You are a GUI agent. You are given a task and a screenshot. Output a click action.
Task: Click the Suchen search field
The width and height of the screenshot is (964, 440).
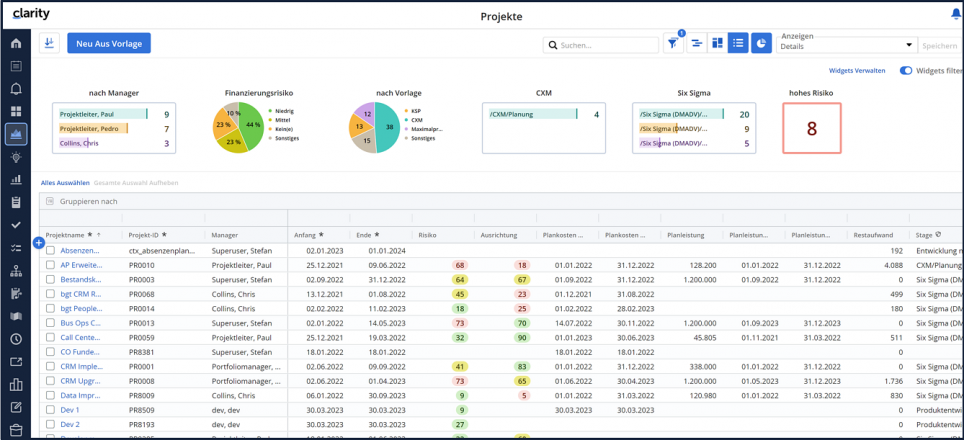pyautogui.click(x=601, y=45)
